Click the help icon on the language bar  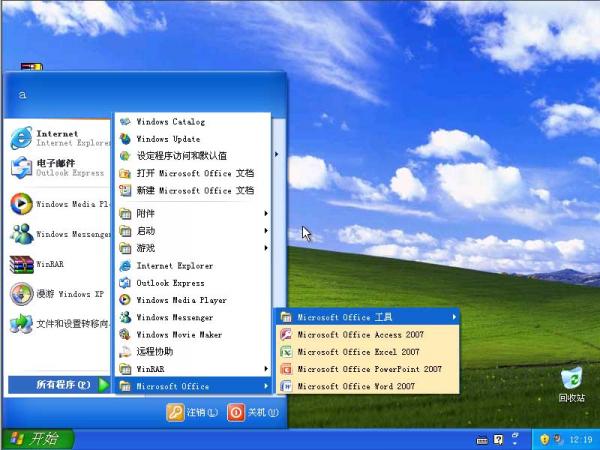[x=498, y=440]
